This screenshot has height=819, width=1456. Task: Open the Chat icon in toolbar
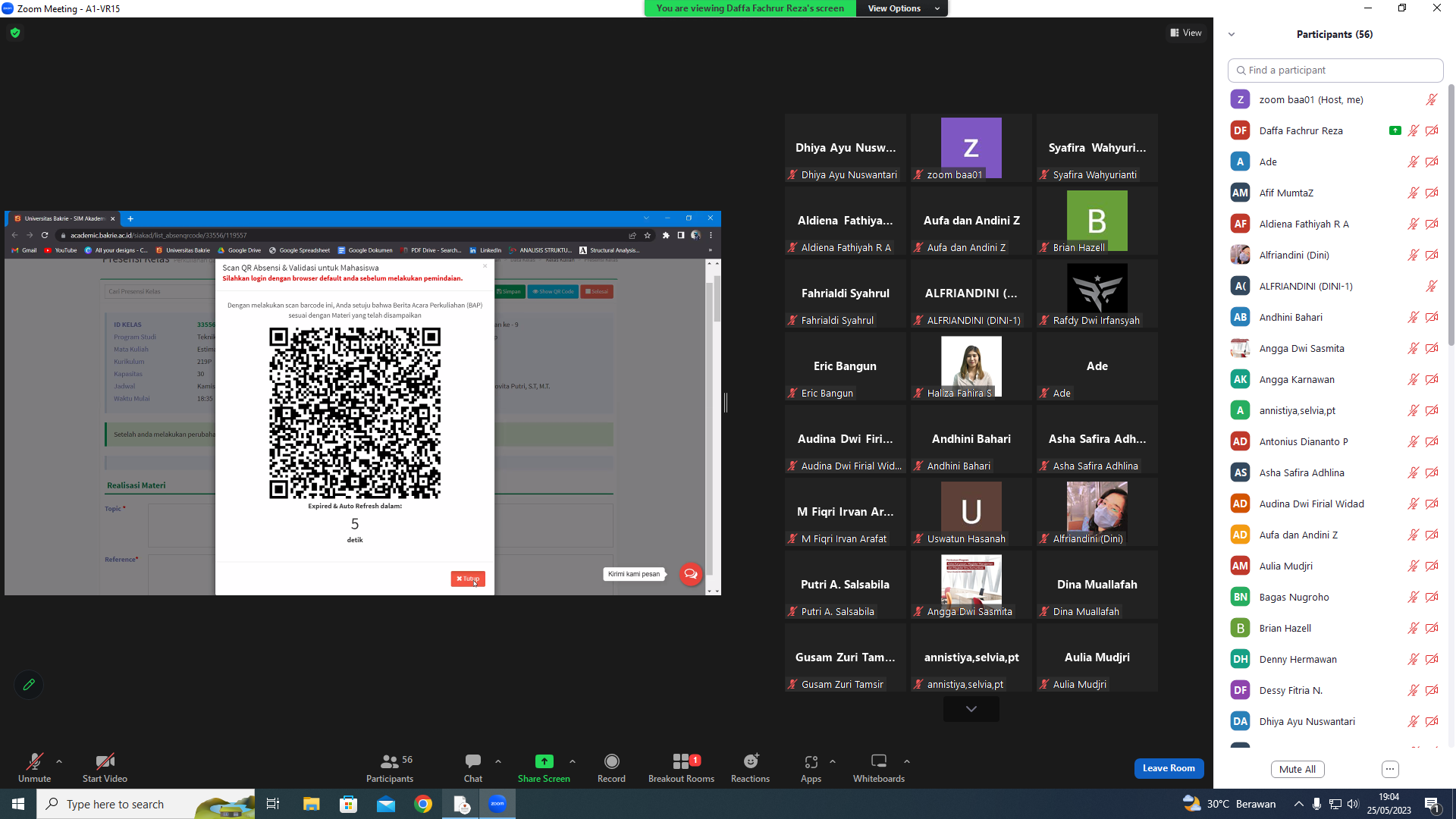click(x=473, y=761)
